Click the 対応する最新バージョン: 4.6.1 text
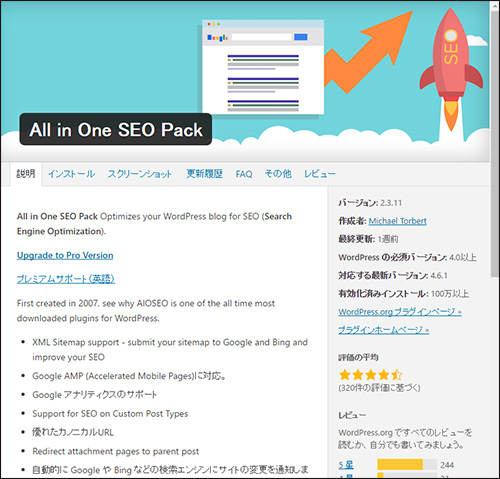The width and height of the screenshot is (500, 479). pos(393,275)
